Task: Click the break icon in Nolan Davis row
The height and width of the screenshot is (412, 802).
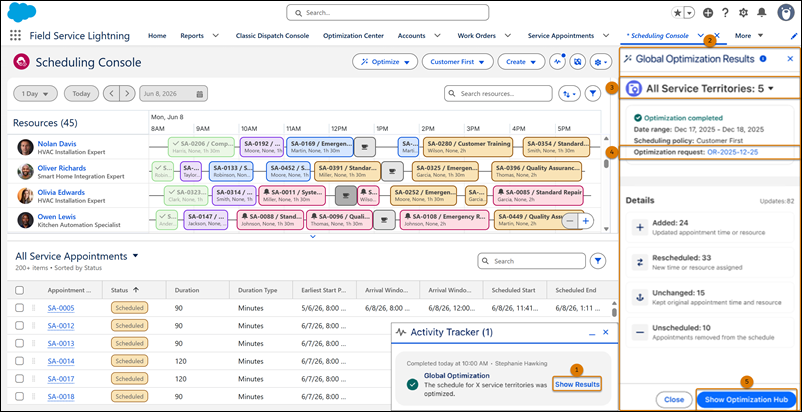Action: 365,147
